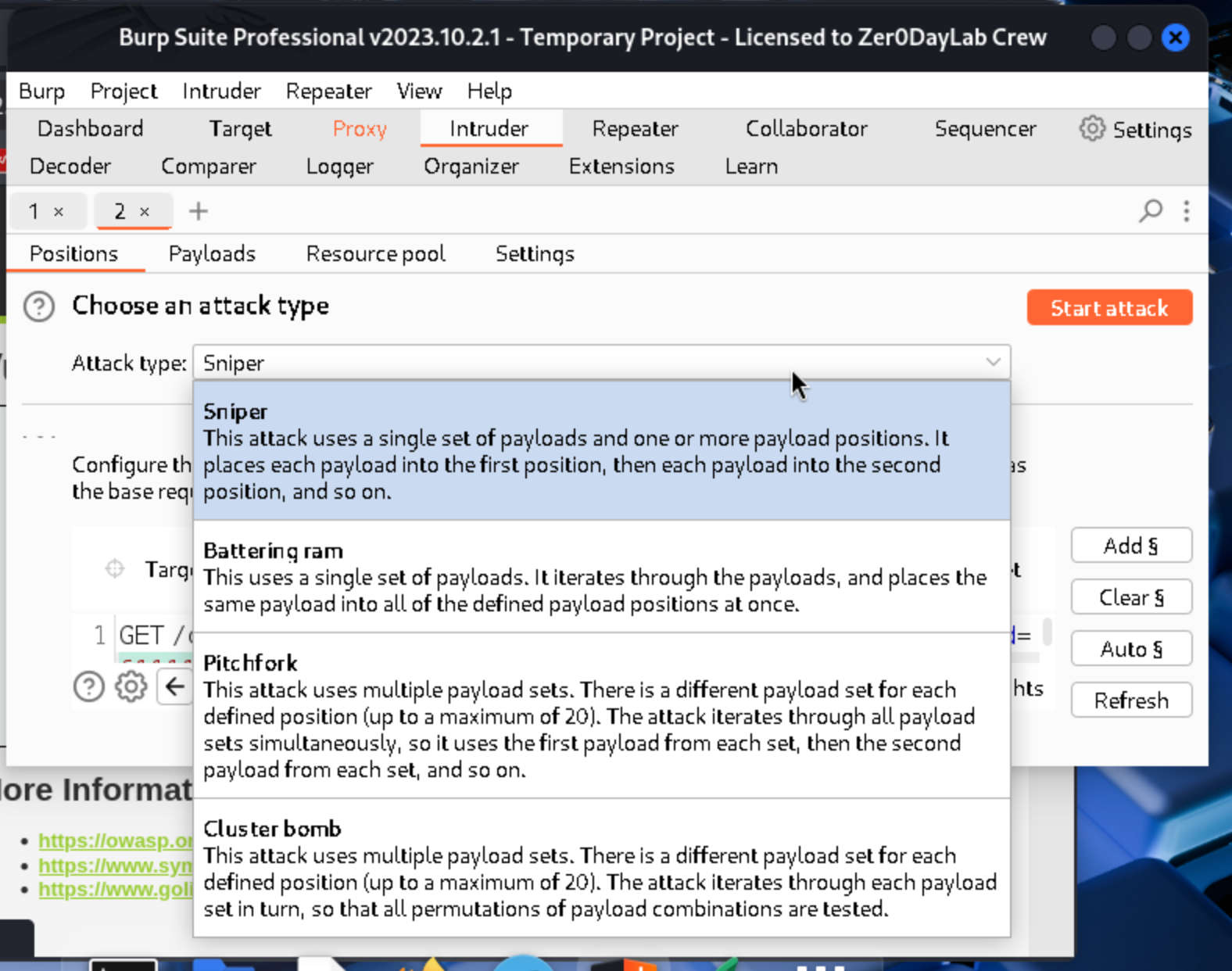
Task: Switch to the Resource pool sub-tab
Action: [x=376, y=254]
